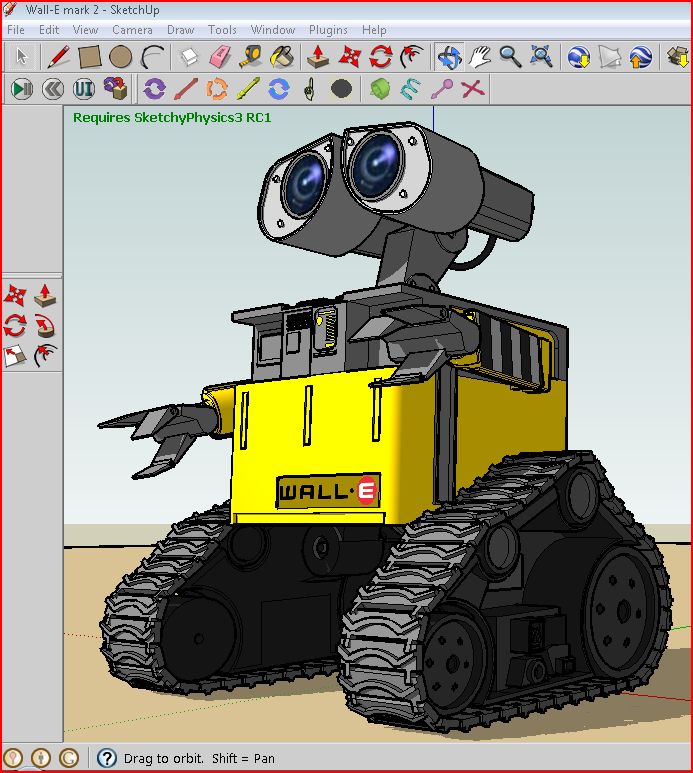This screenshot has height=773, width=693.
Task: Click status text 'Drag to orbit. Shift = Pan'
Action: point(199,758)
